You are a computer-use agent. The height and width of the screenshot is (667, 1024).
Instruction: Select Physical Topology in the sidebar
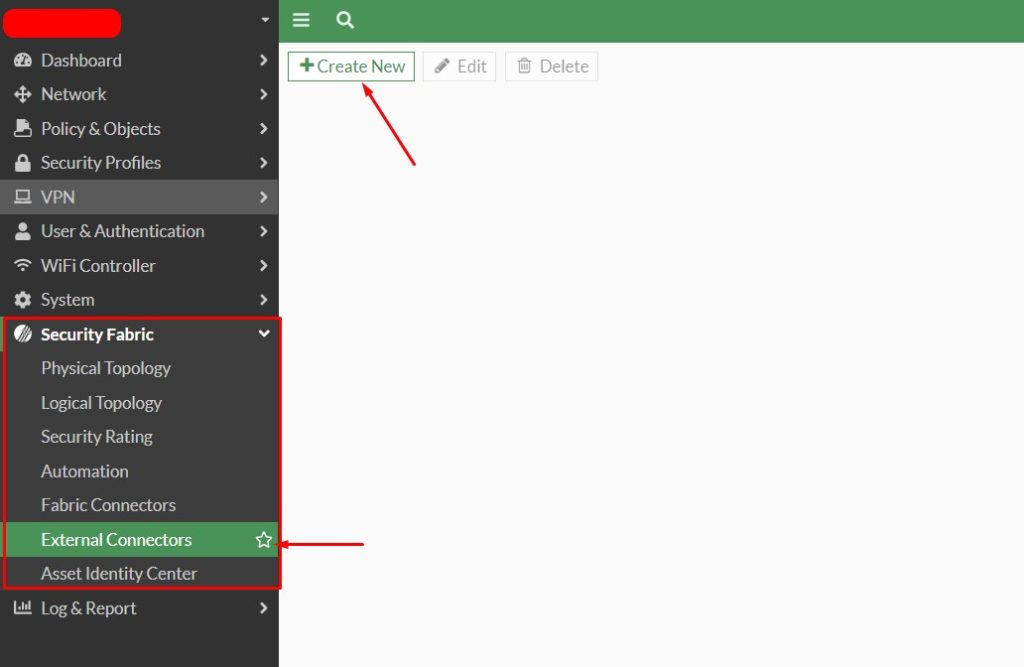coord(106,368)
